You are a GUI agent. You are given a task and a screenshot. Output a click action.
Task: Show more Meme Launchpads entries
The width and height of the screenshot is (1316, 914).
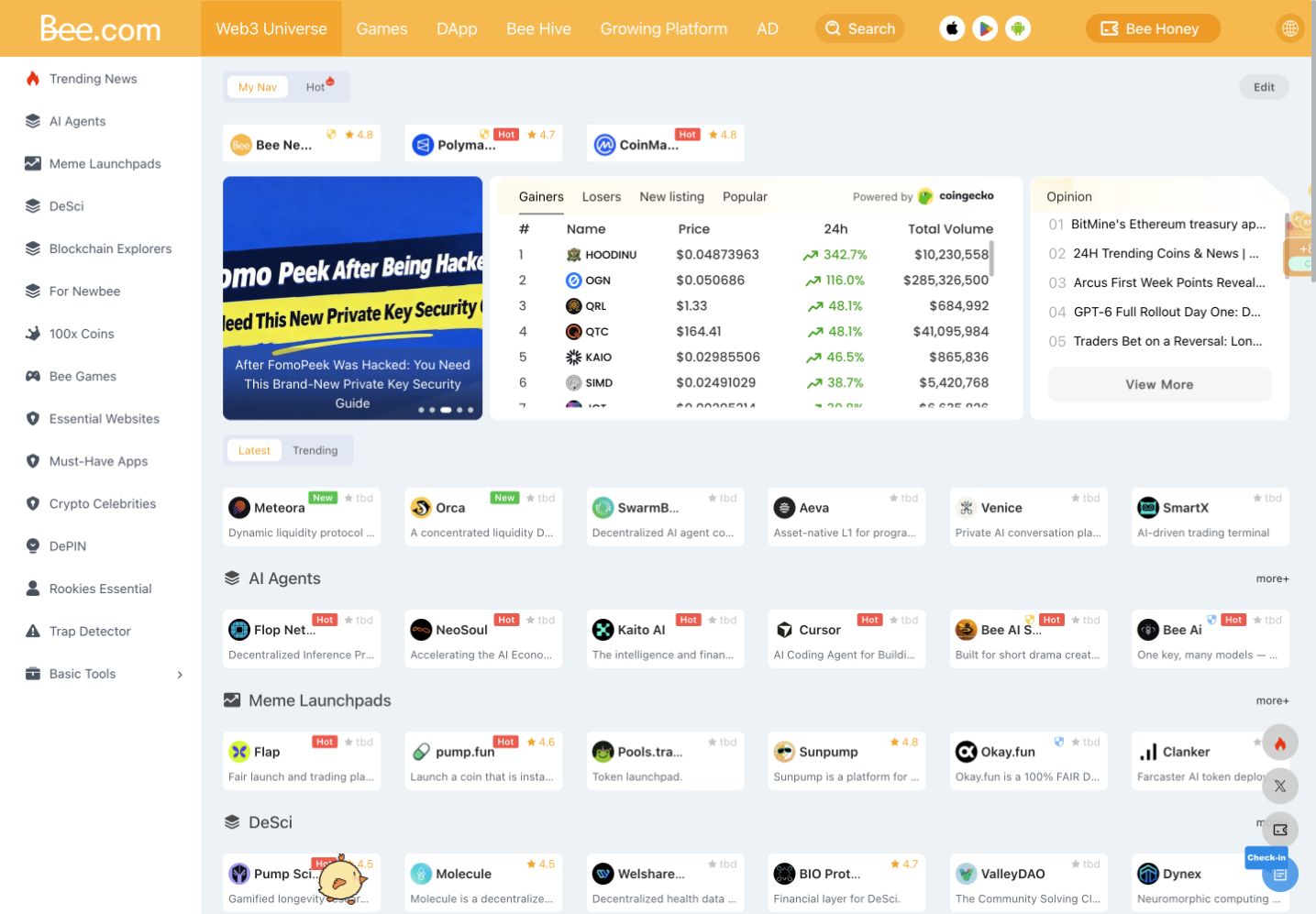pos(1272,700)
